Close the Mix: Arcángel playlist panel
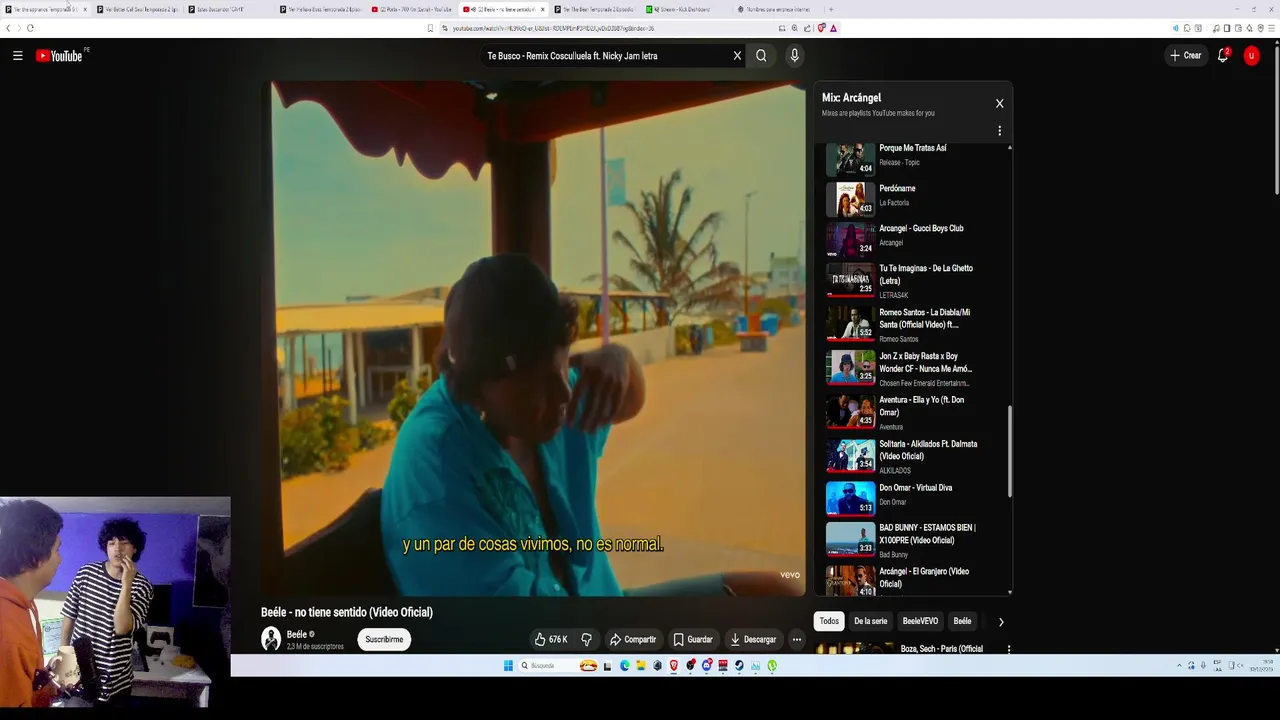 coord(999,103)
